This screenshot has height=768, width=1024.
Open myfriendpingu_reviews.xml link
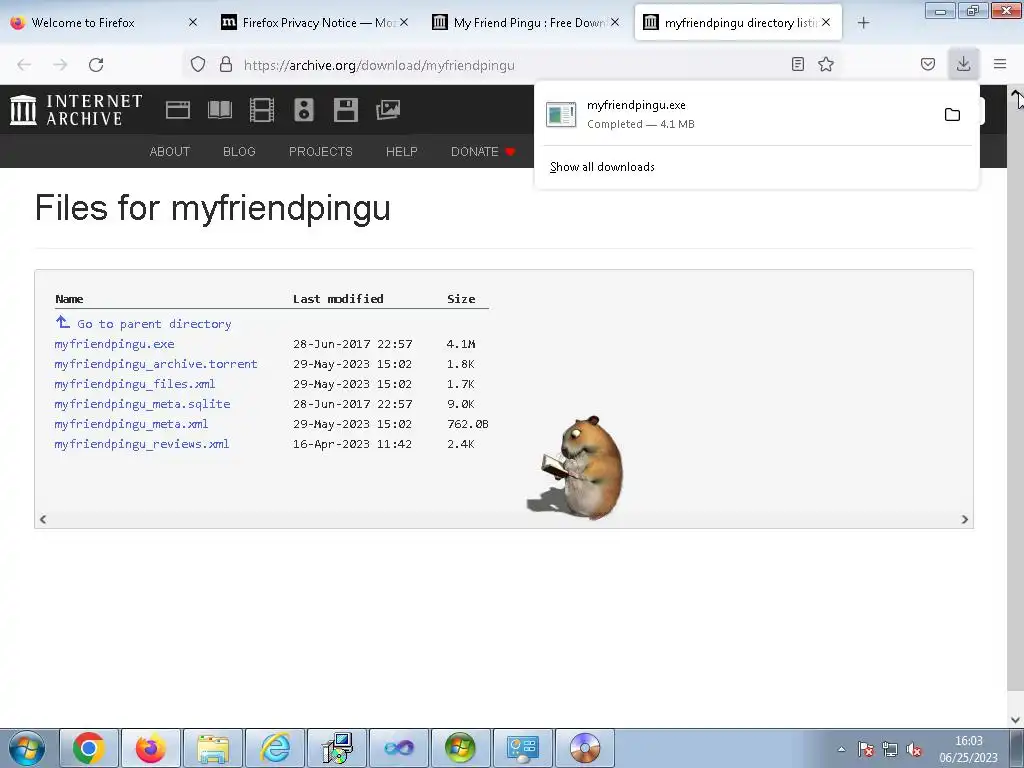point(142,444)
